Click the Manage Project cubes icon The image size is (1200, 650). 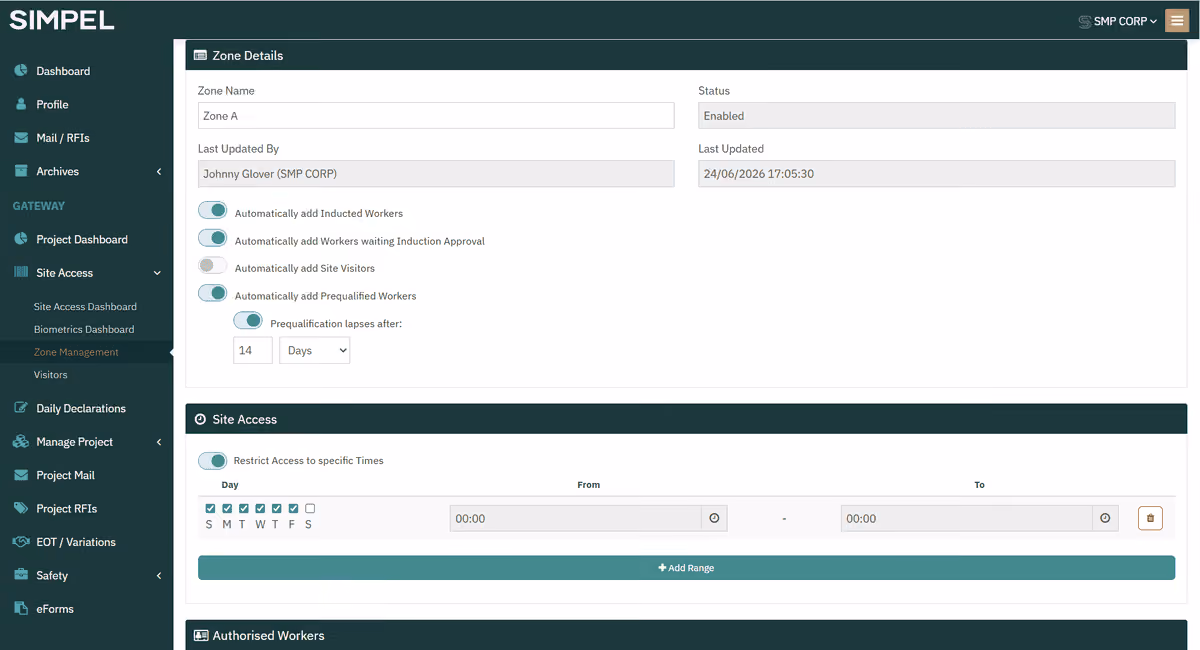pyautogui.click(x=20, y=441)
